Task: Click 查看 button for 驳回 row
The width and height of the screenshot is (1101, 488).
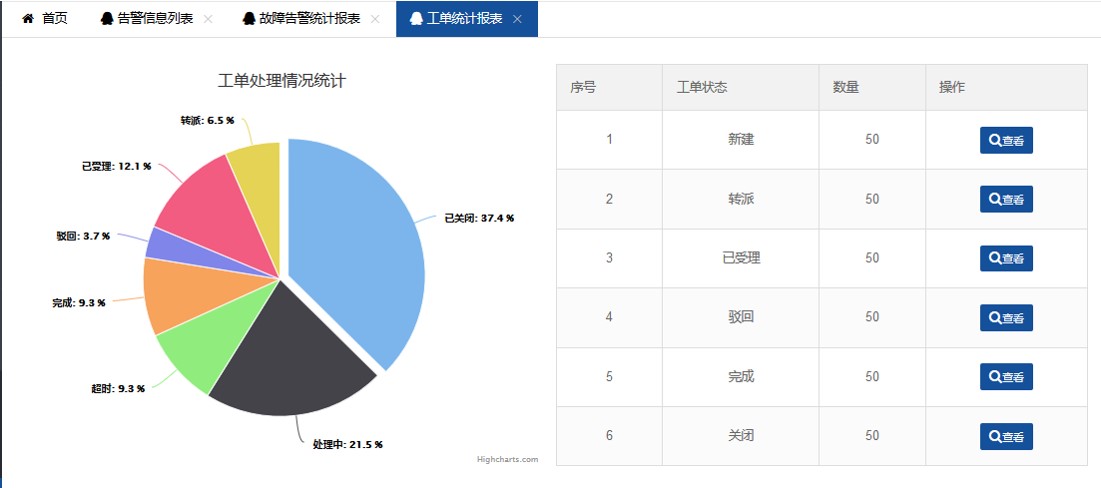Action: coord(1006,318)
